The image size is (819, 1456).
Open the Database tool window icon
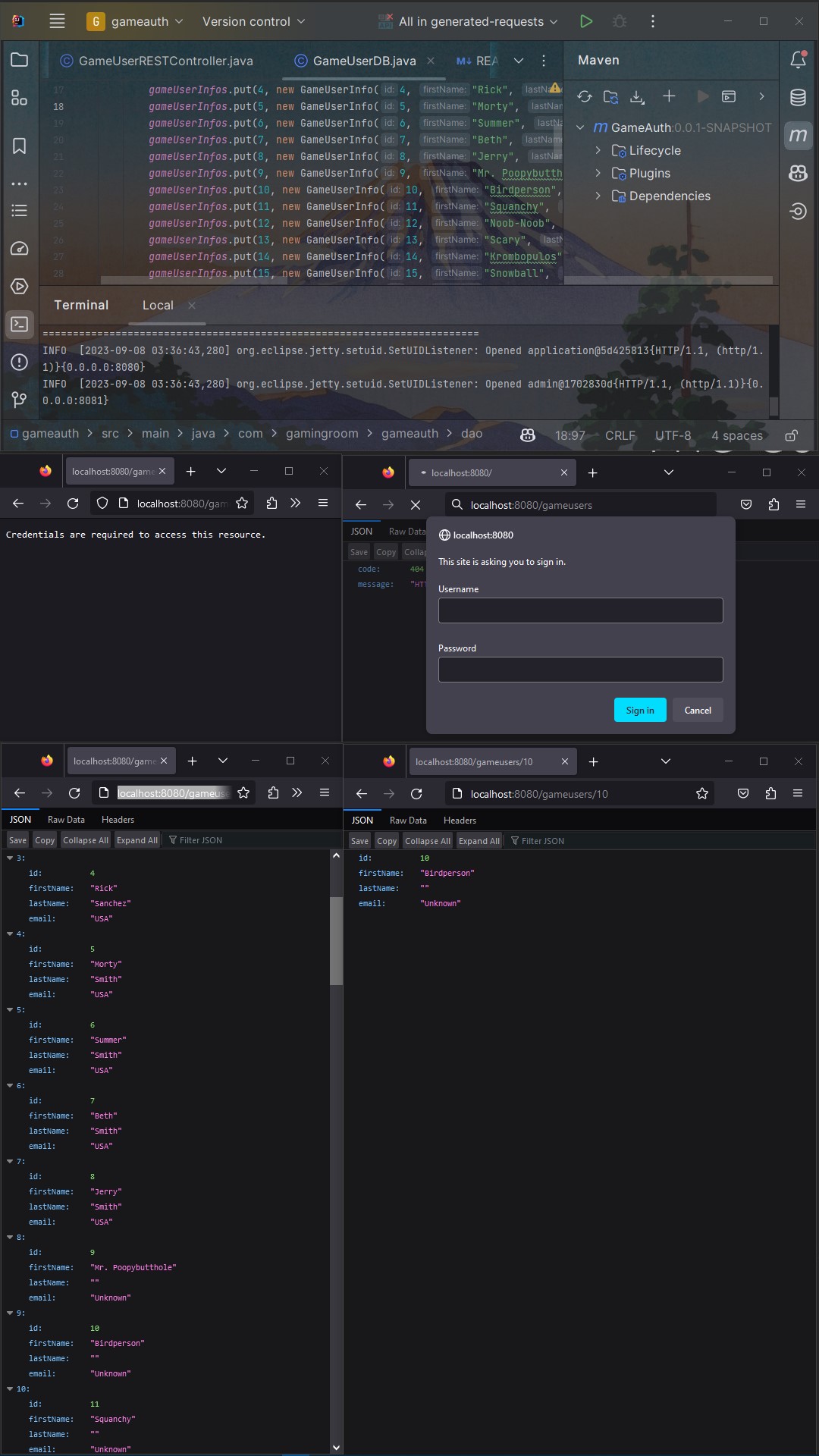[x=798, y=97]
